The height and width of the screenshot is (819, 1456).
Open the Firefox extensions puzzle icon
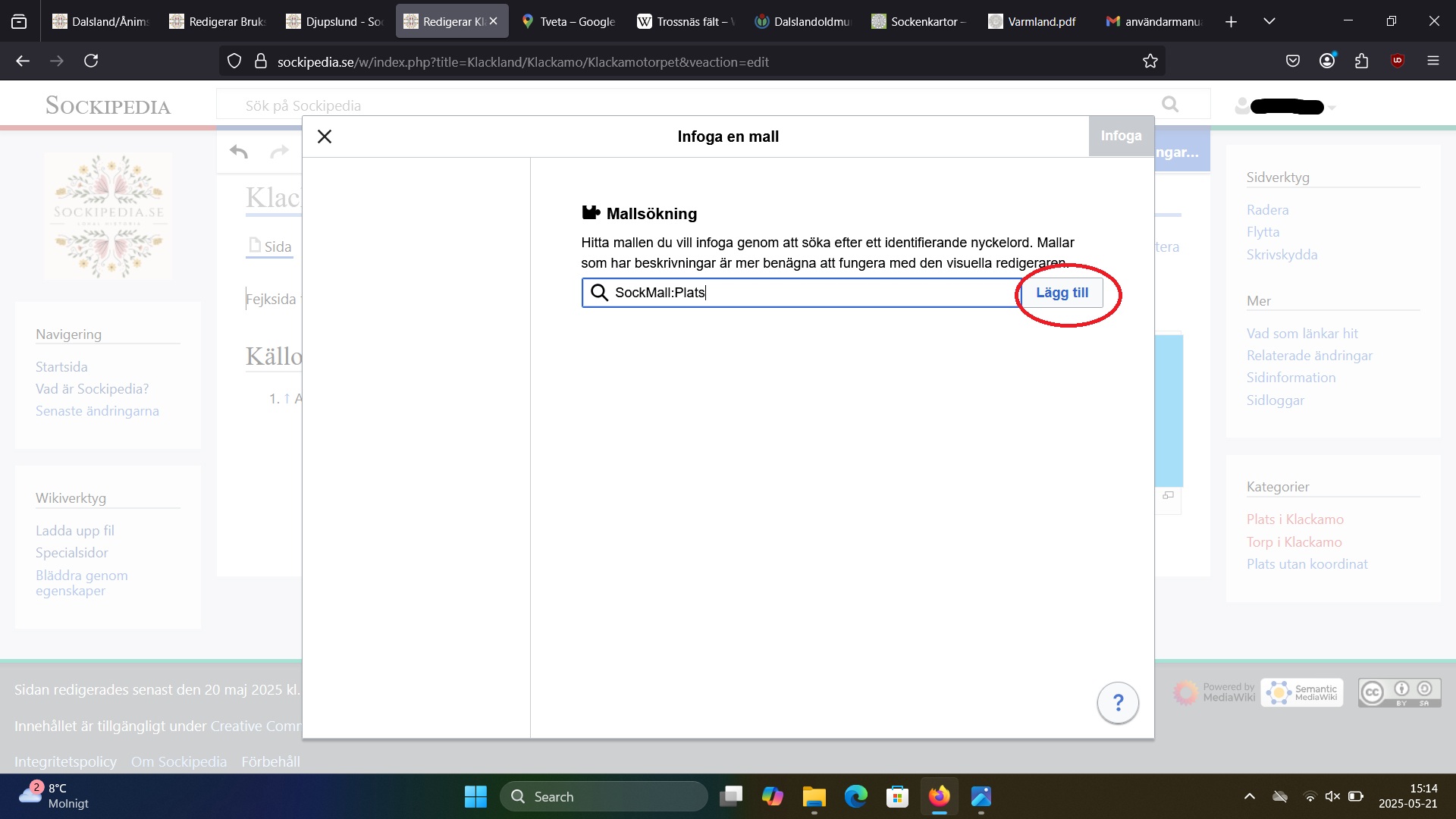pyautogui.click(x=1362, y=61)
